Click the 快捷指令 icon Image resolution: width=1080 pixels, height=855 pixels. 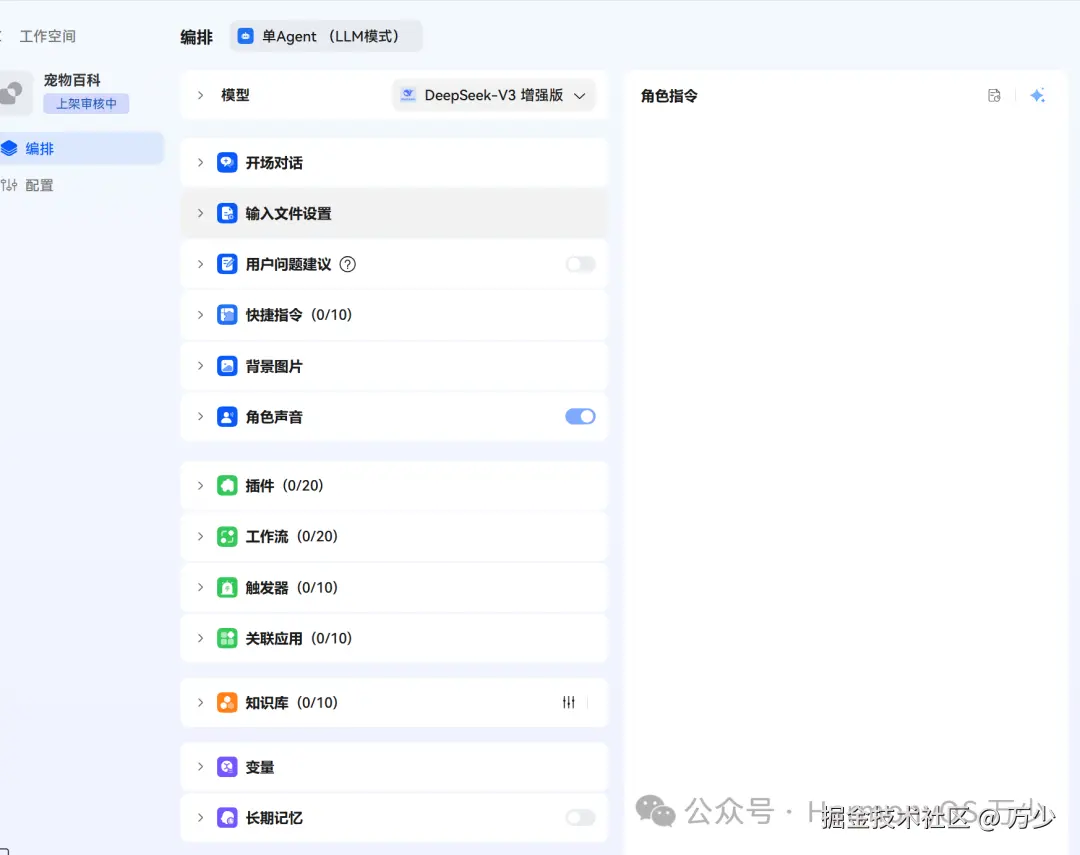point(227,315)
